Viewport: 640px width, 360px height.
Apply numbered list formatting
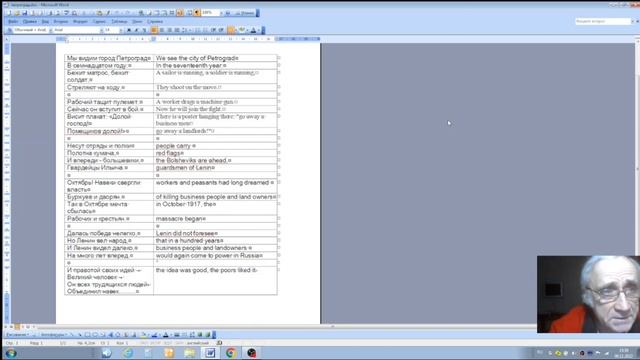[x=198, y=30]
